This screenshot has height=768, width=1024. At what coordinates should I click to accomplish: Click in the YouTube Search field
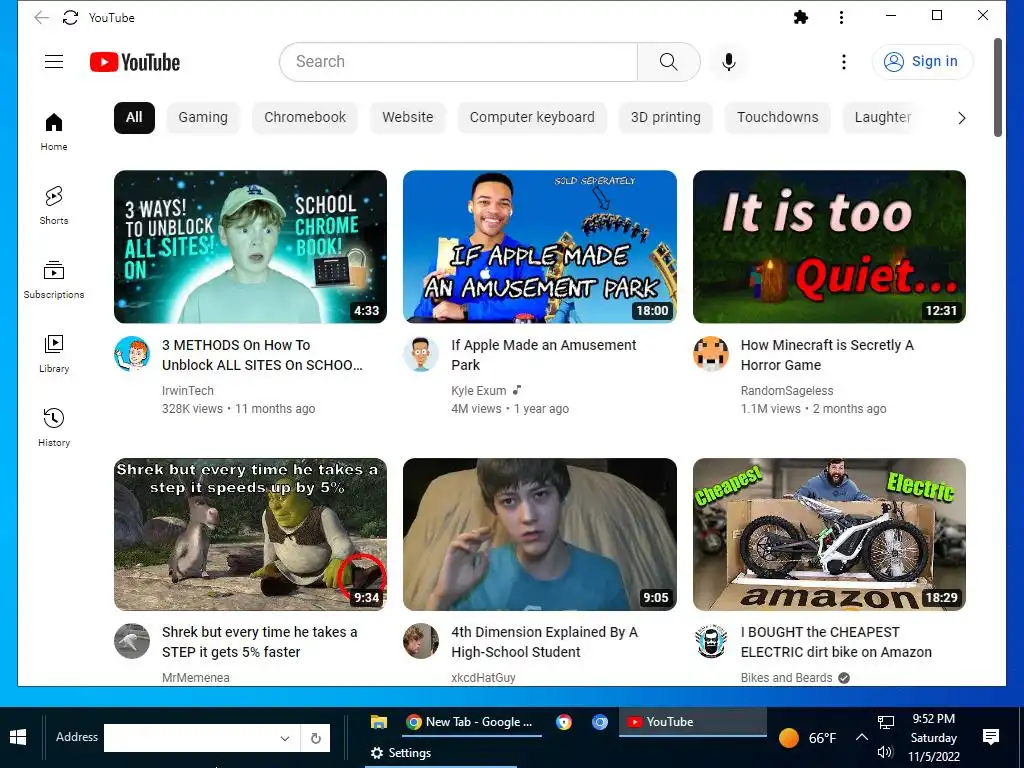click(458, 61)
